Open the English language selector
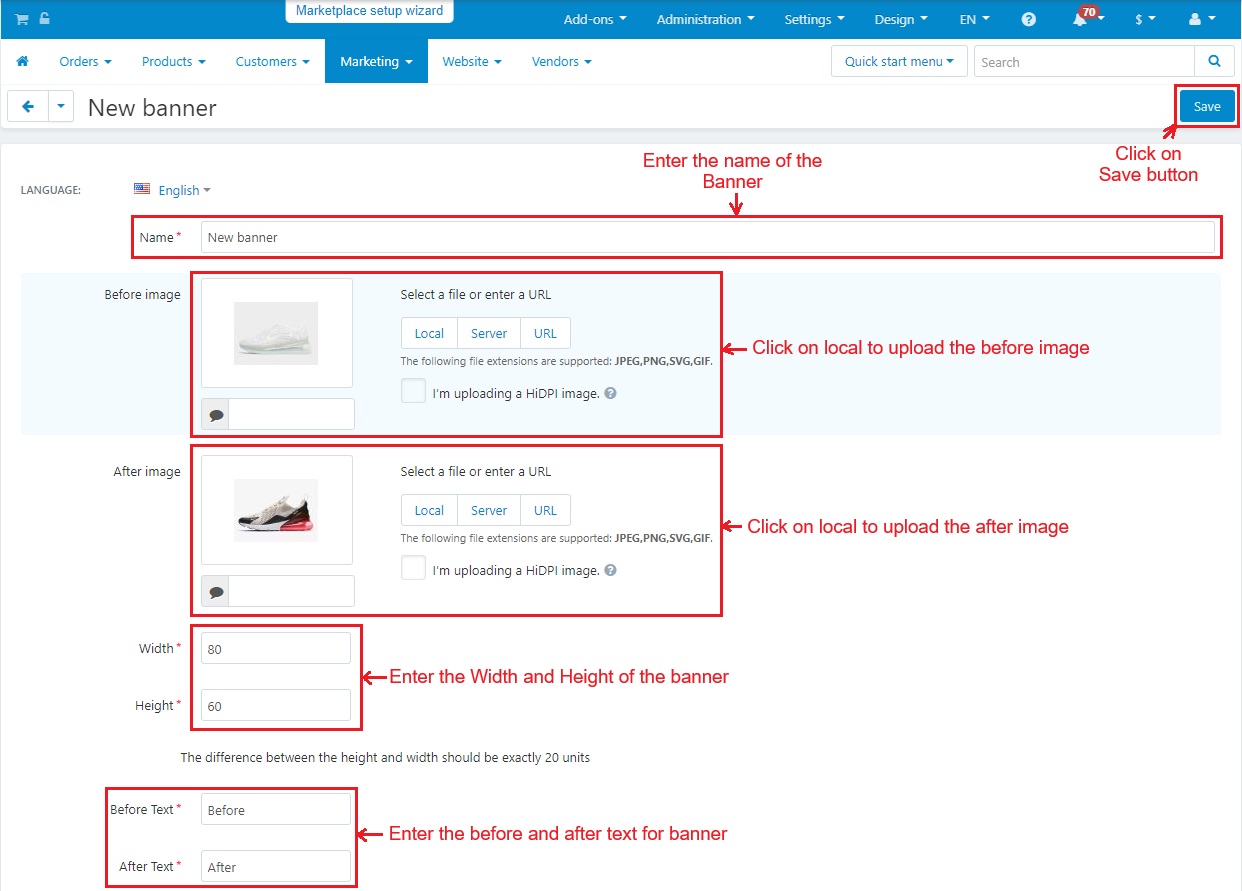This screenshot has height=891, width=1242. 184,190
